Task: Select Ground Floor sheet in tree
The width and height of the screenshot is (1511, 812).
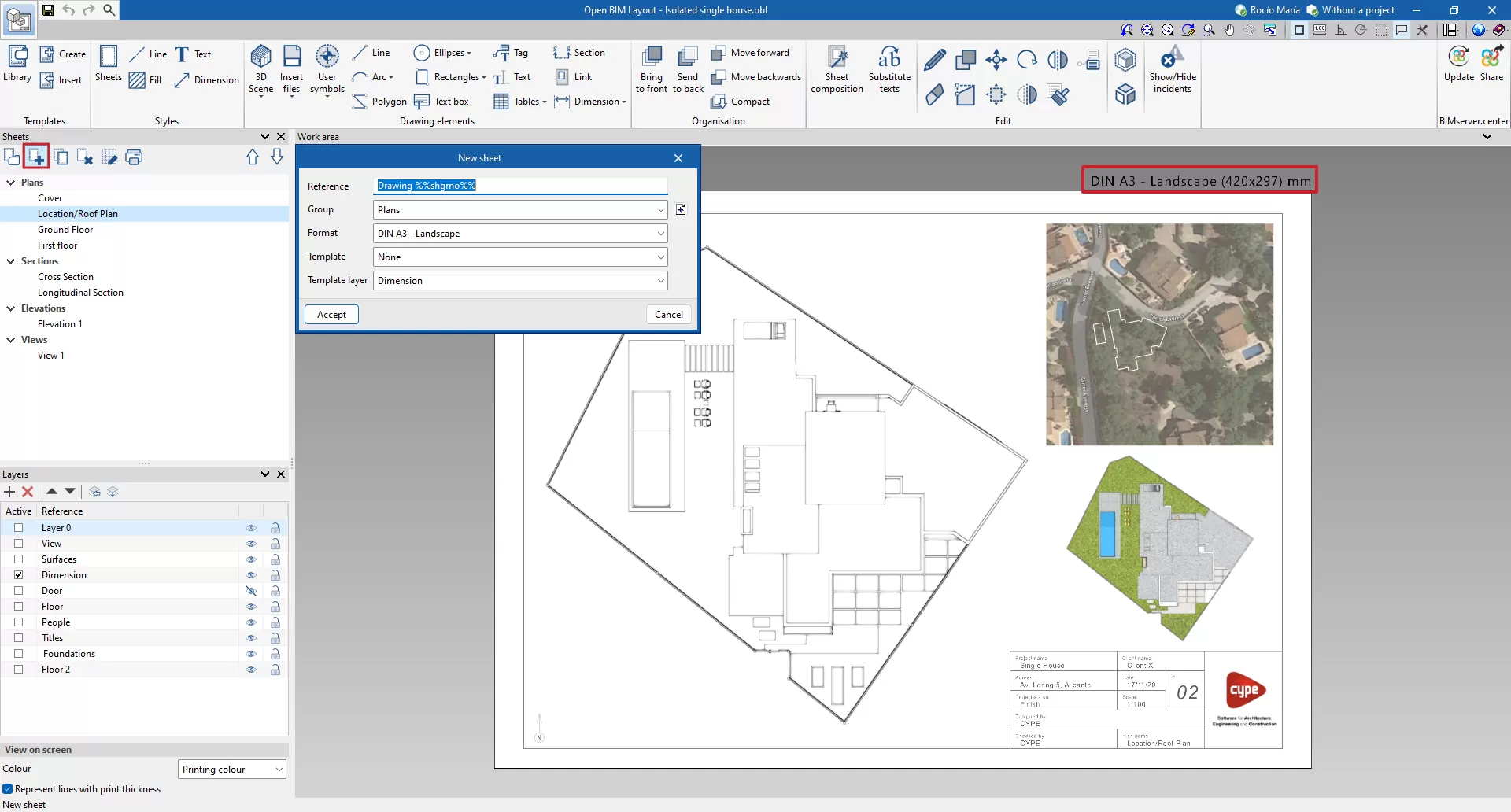Action: pyautogui.click(x=65, y=230)
